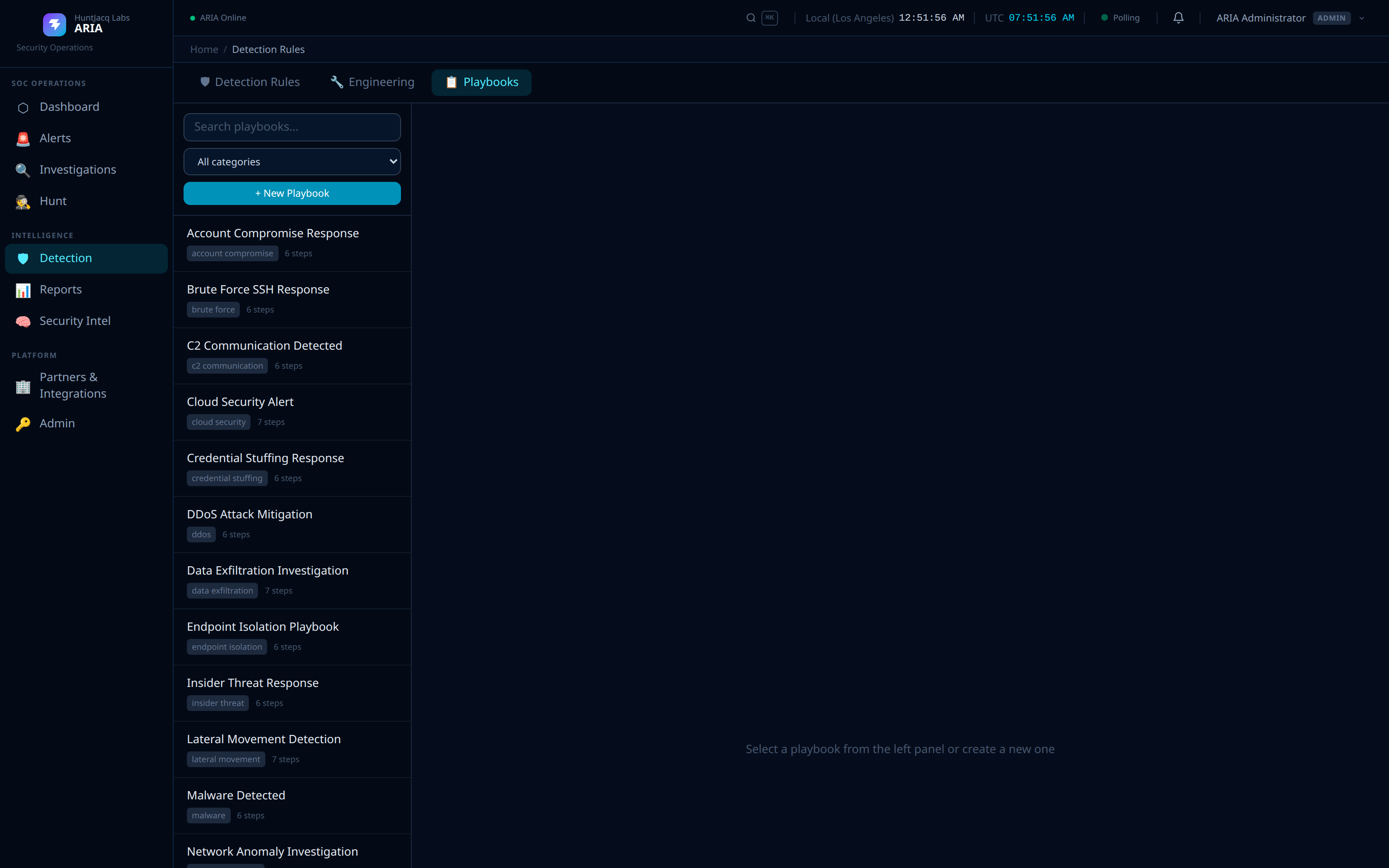The width and height of the screenshot is (1389, 868).
Task: Open the Data Exfiltration Investigation playbook
Action: point(292,582)
